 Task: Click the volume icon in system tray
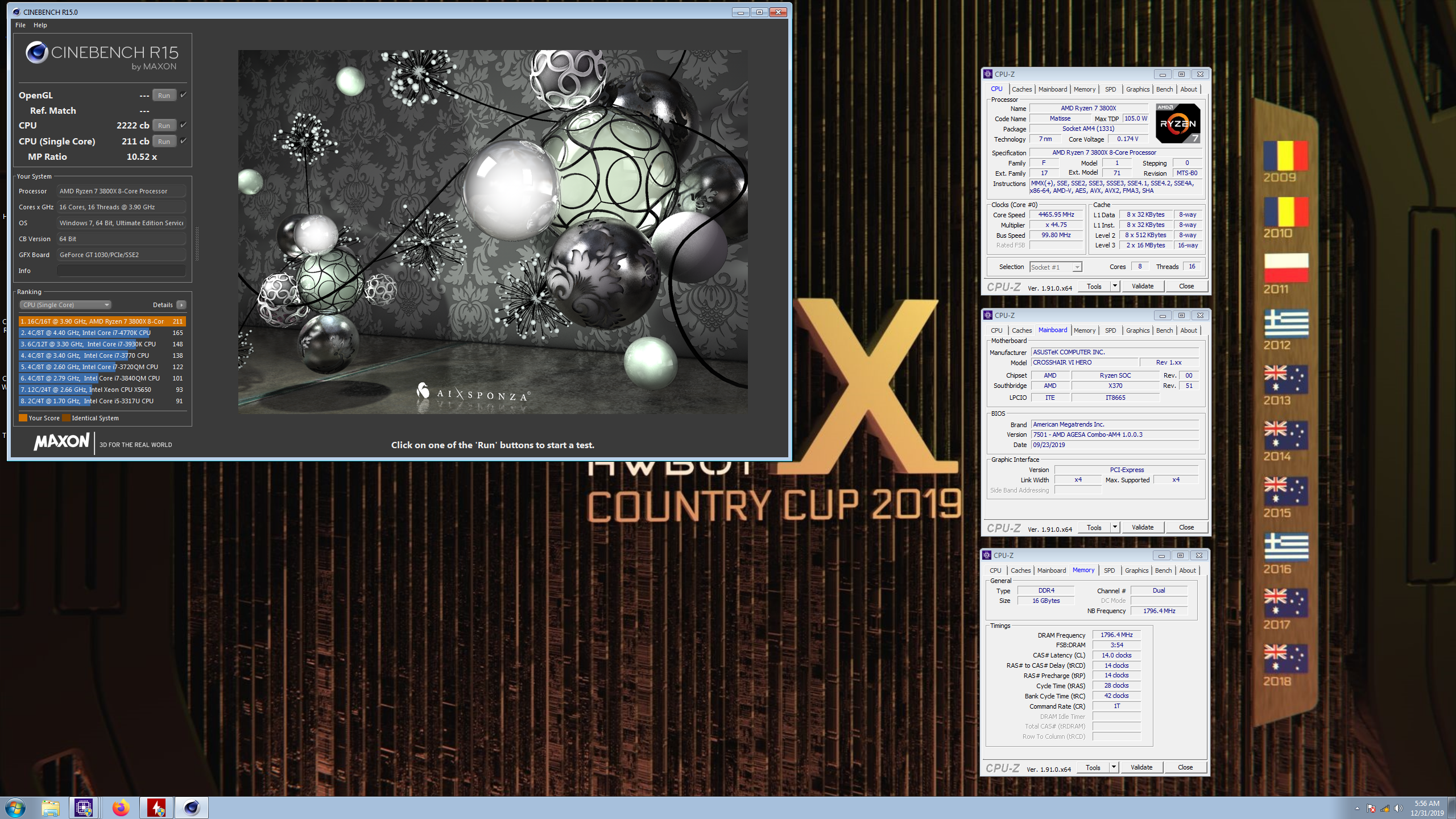point(1399,808)
